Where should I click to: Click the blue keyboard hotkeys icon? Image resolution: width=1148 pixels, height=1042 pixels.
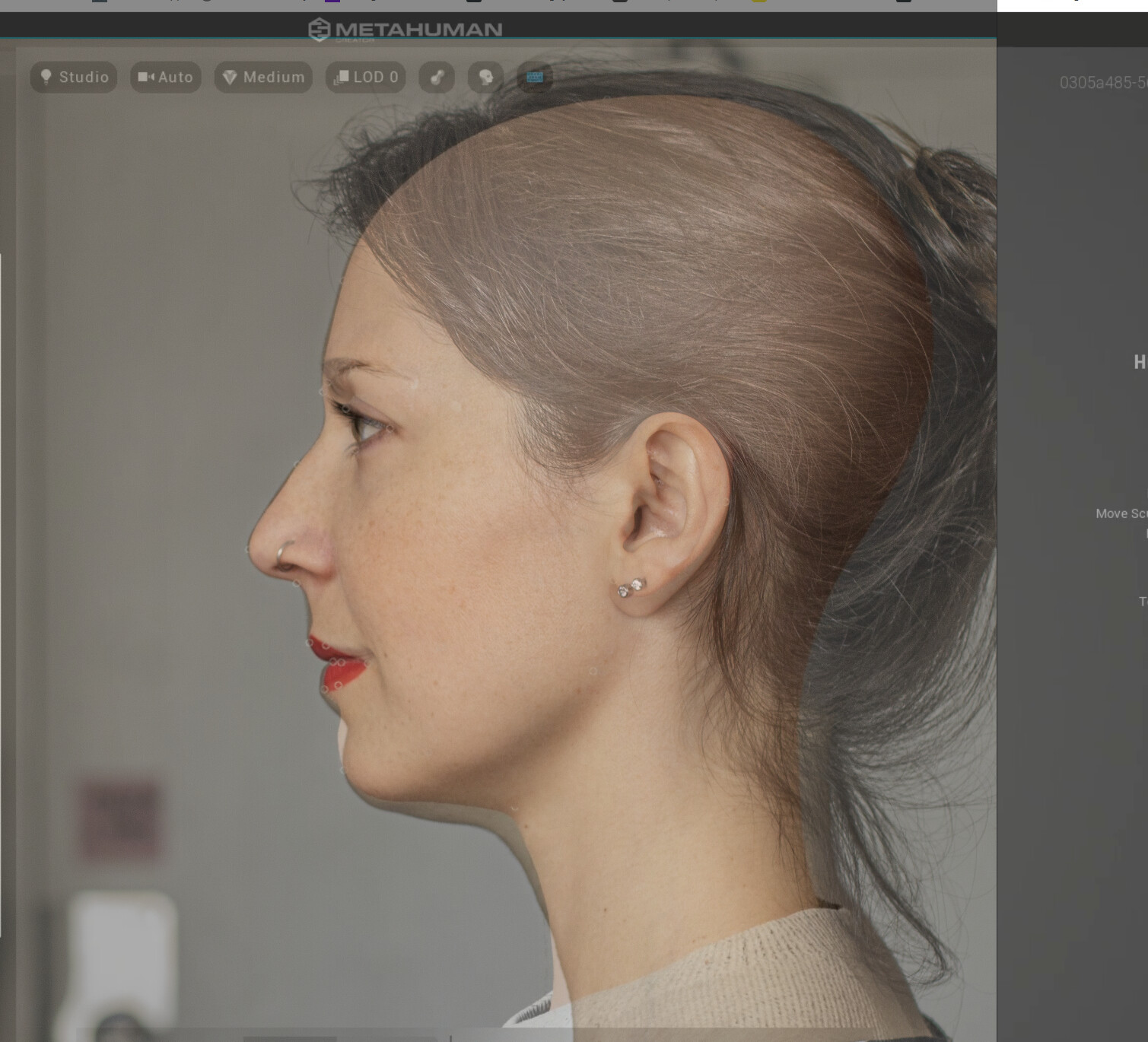(x=535, y=77)
